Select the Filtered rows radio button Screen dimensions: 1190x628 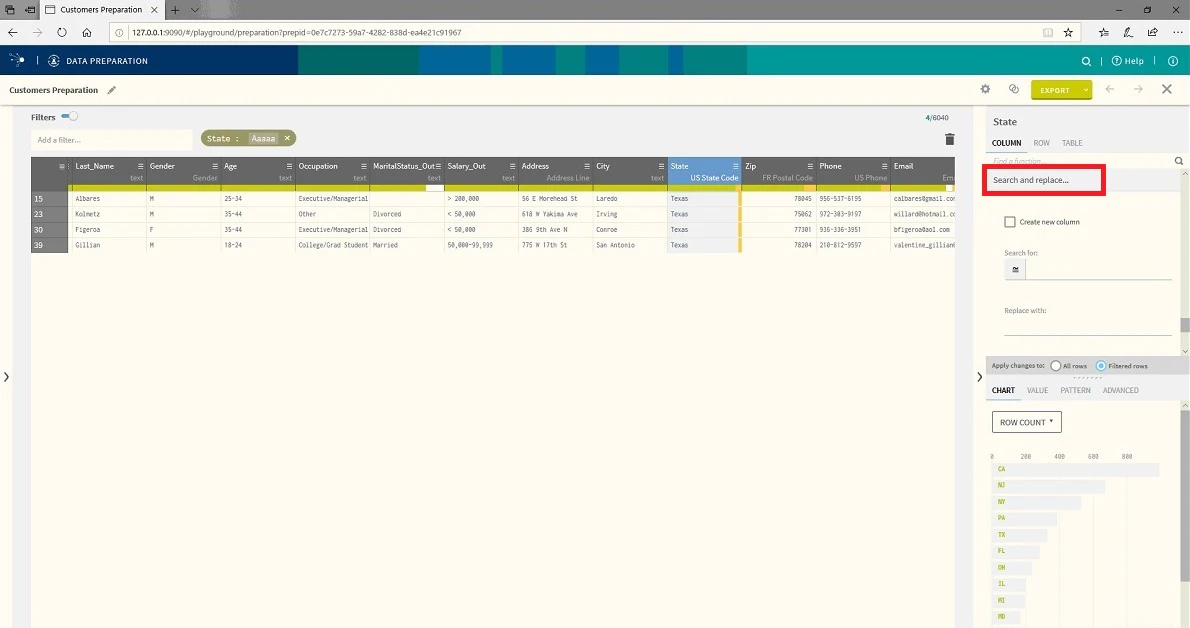pyautogui.click(x=1100, y=366)
